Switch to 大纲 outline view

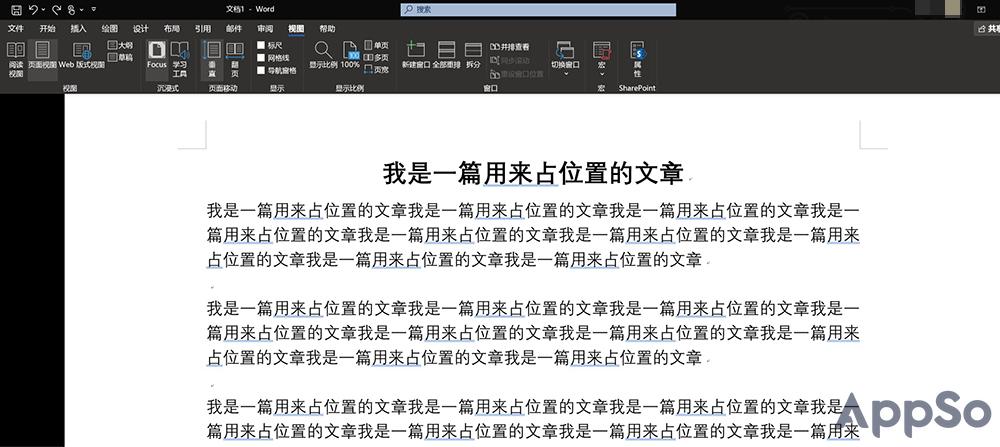pos(121,45)
